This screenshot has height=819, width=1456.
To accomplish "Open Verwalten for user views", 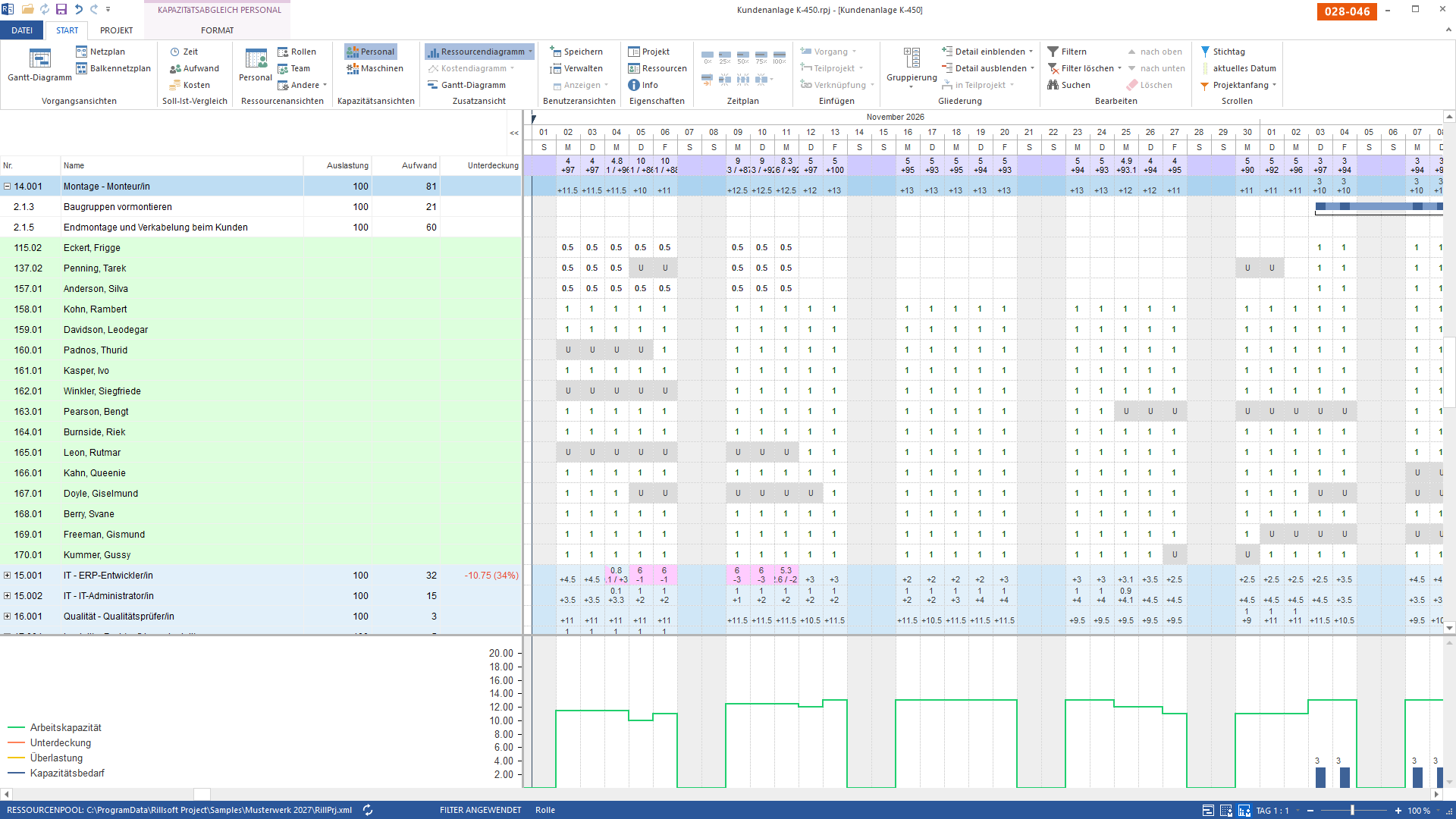I will point(576,68).
